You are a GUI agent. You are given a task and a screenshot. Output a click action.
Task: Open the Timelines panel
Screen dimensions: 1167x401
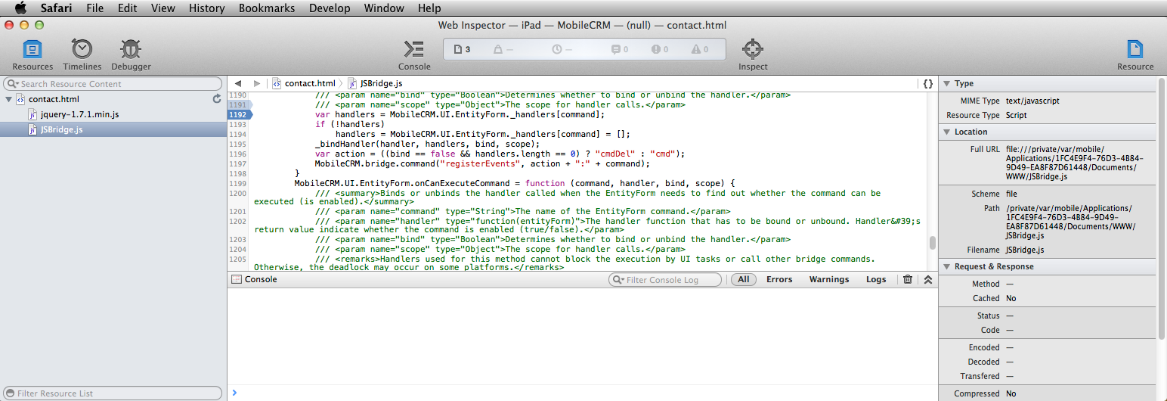[x=82, y=53]
